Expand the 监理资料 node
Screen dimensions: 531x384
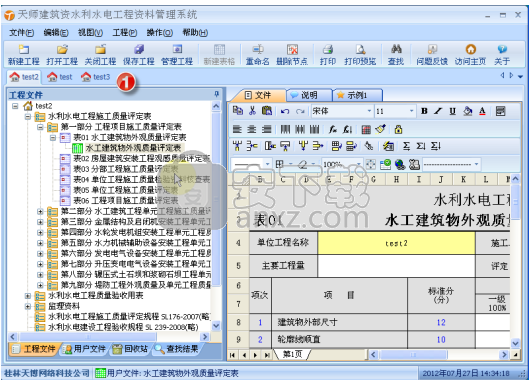pos(28,306)
